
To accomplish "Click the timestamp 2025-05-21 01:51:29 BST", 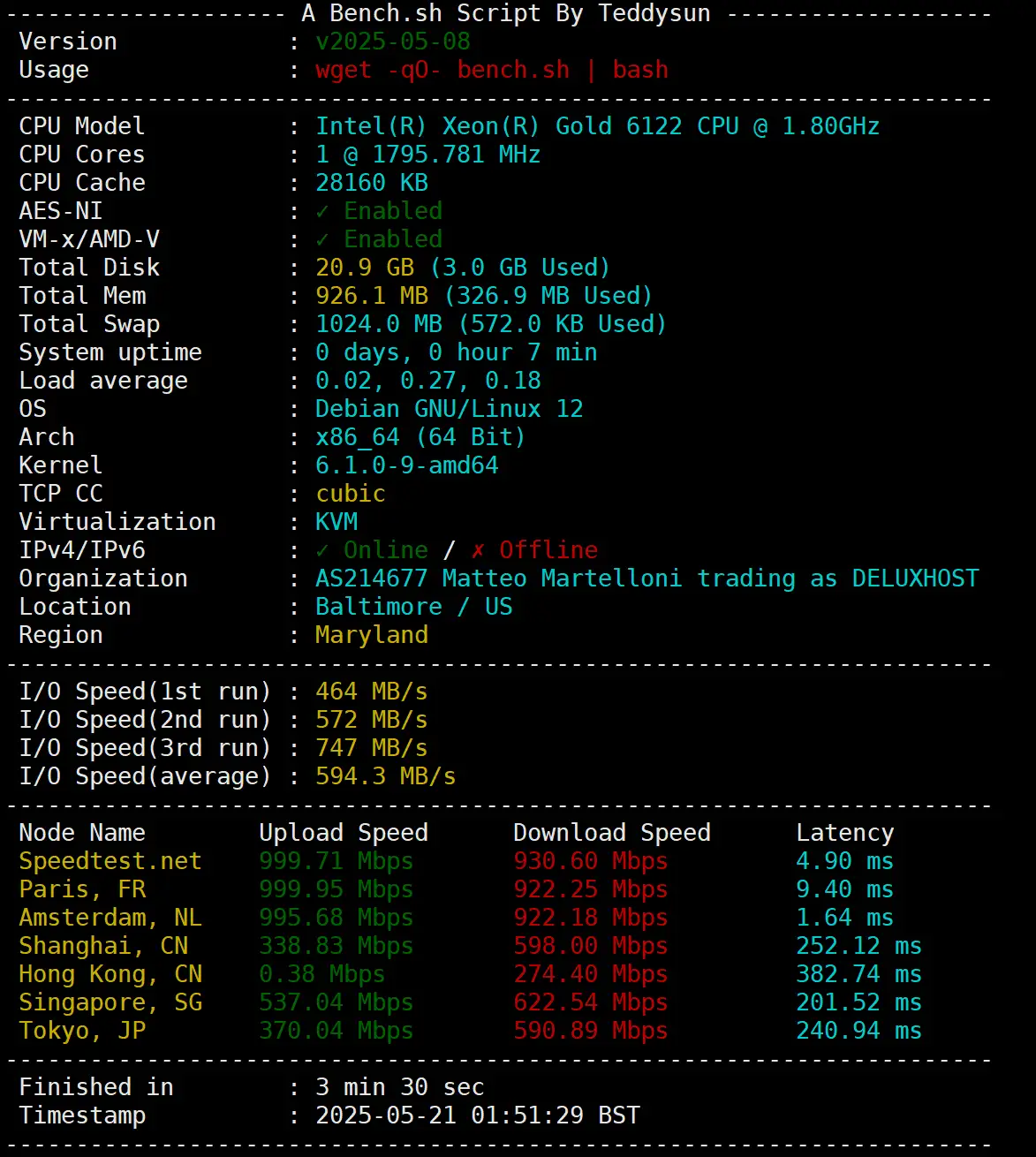I will click(x=477, y=1115).
